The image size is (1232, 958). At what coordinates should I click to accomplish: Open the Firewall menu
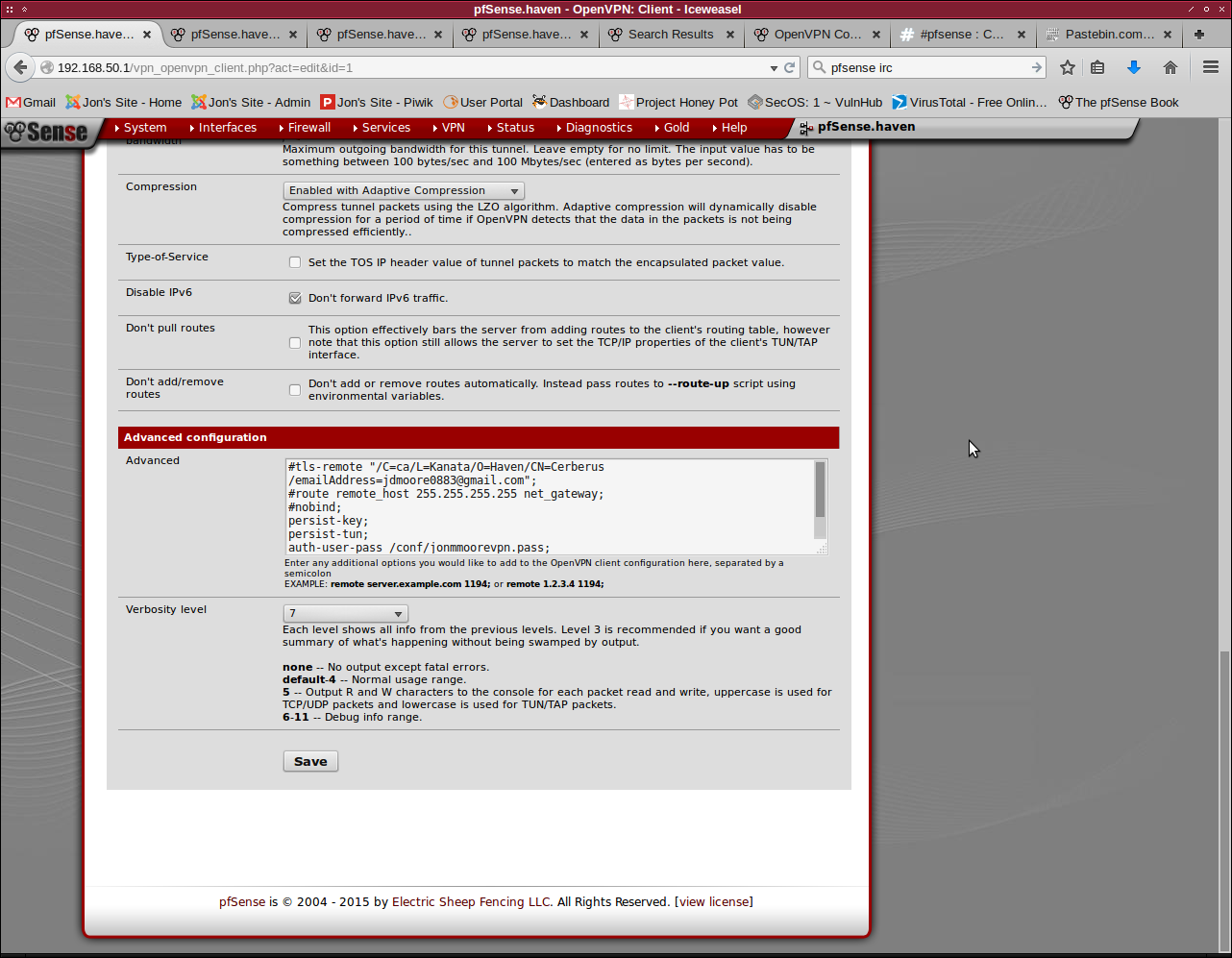click(305, 127)
